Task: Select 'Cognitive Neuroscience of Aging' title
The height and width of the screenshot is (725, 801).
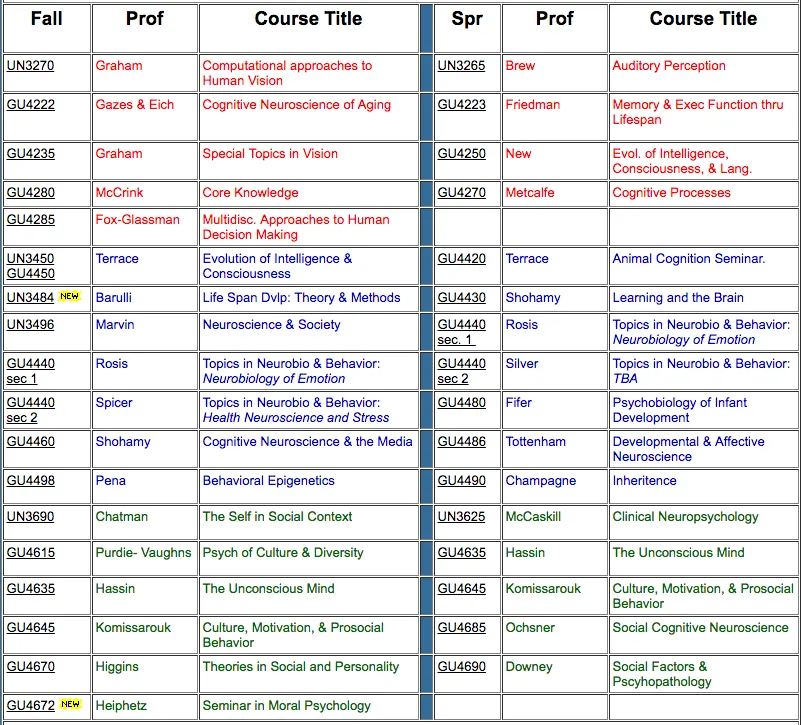Action: click(296, 105)
